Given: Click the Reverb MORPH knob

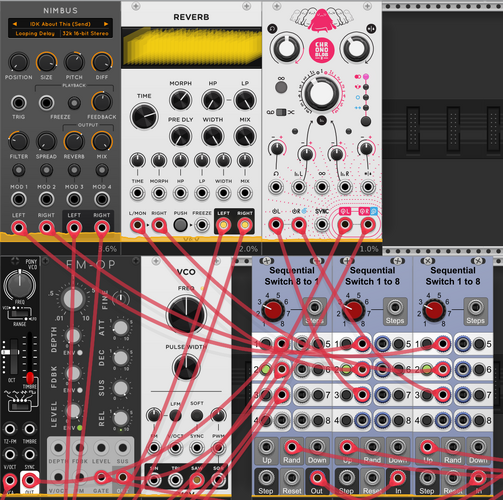Looking at the screenshot, I should tap(180, 100).
